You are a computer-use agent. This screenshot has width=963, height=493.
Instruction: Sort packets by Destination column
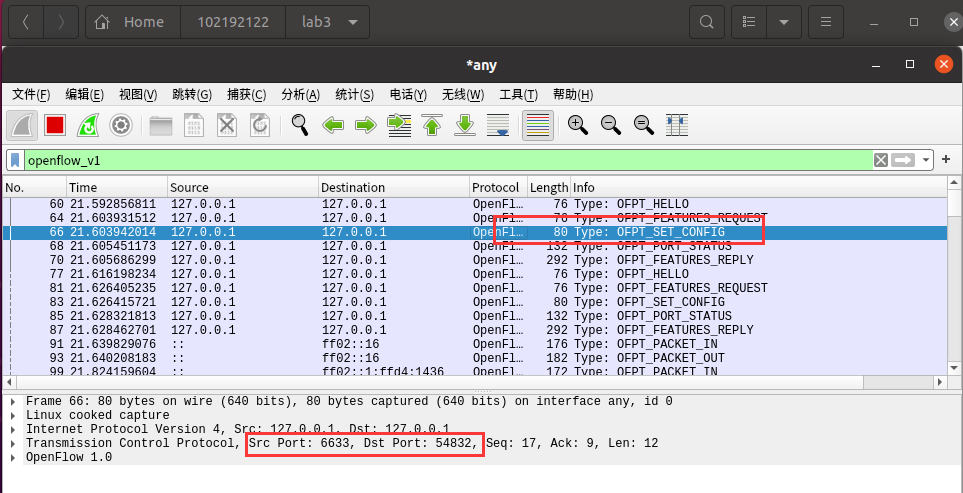pyautogui.click(x=394, y=187)
